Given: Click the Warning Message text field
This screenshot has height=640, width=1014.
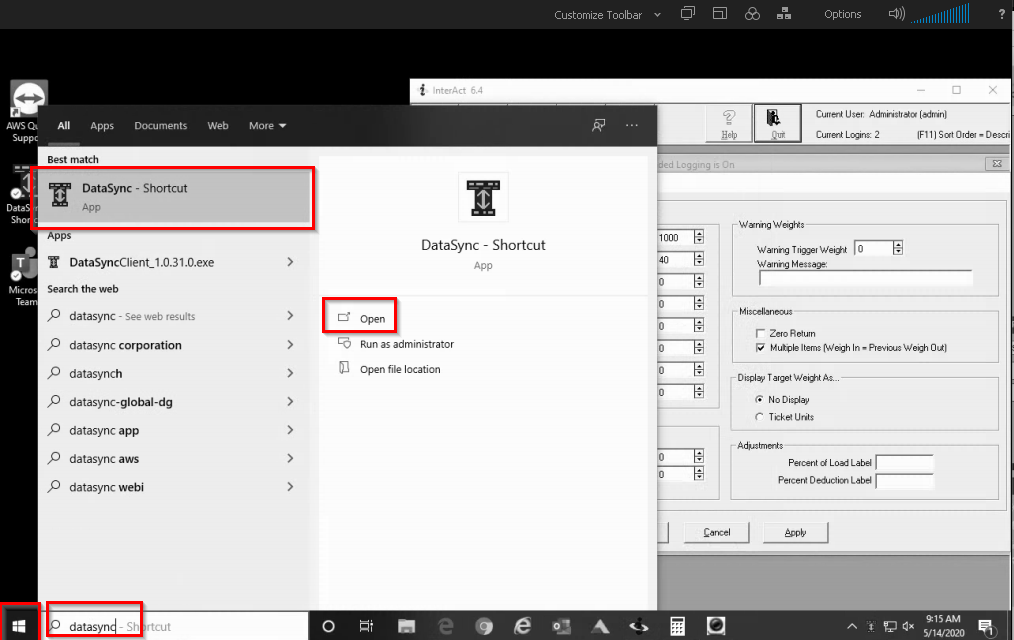Looking at the screenshot, I should point(865,278).
